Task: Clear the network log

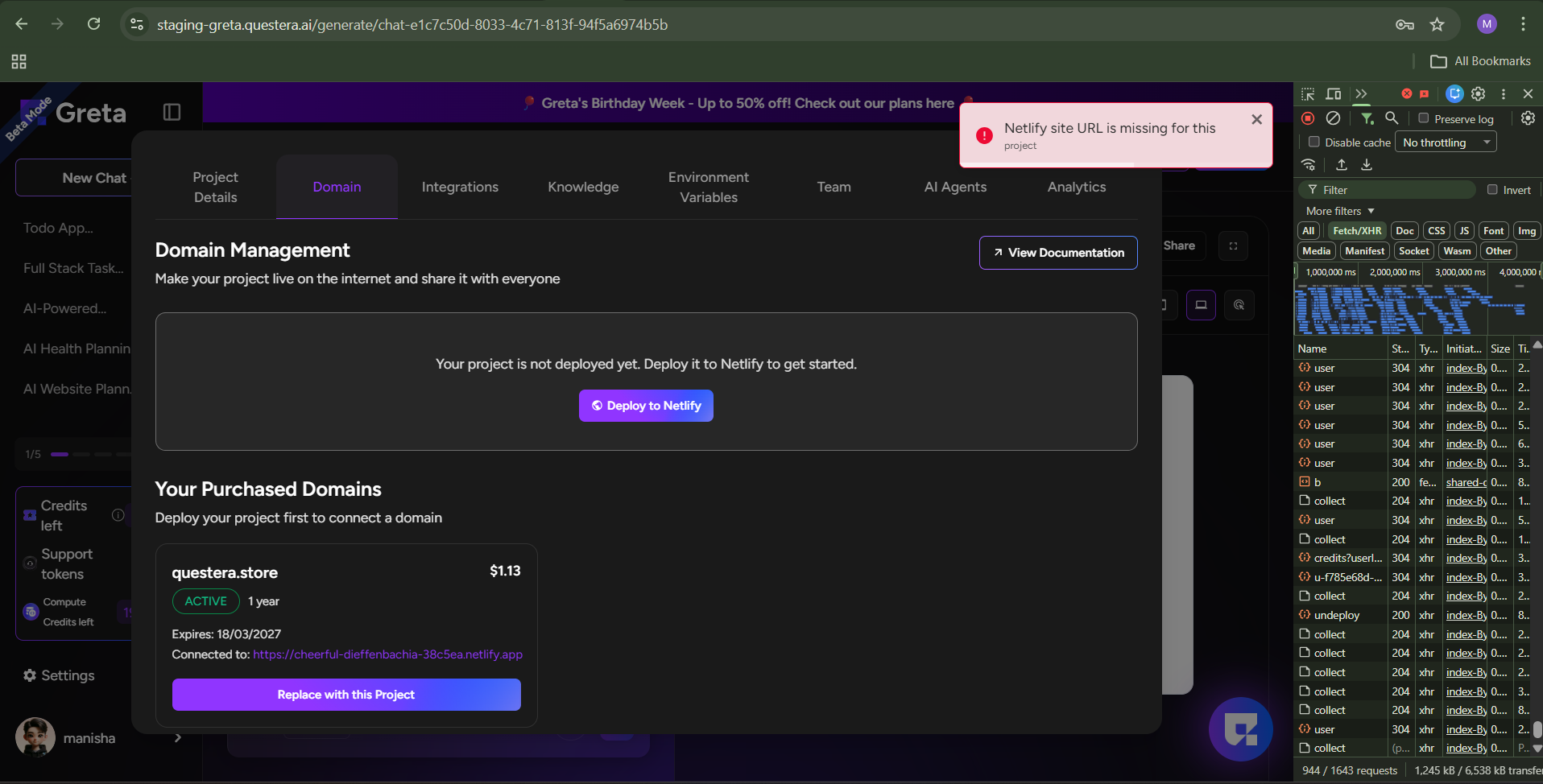Action: pos(1334,118)
